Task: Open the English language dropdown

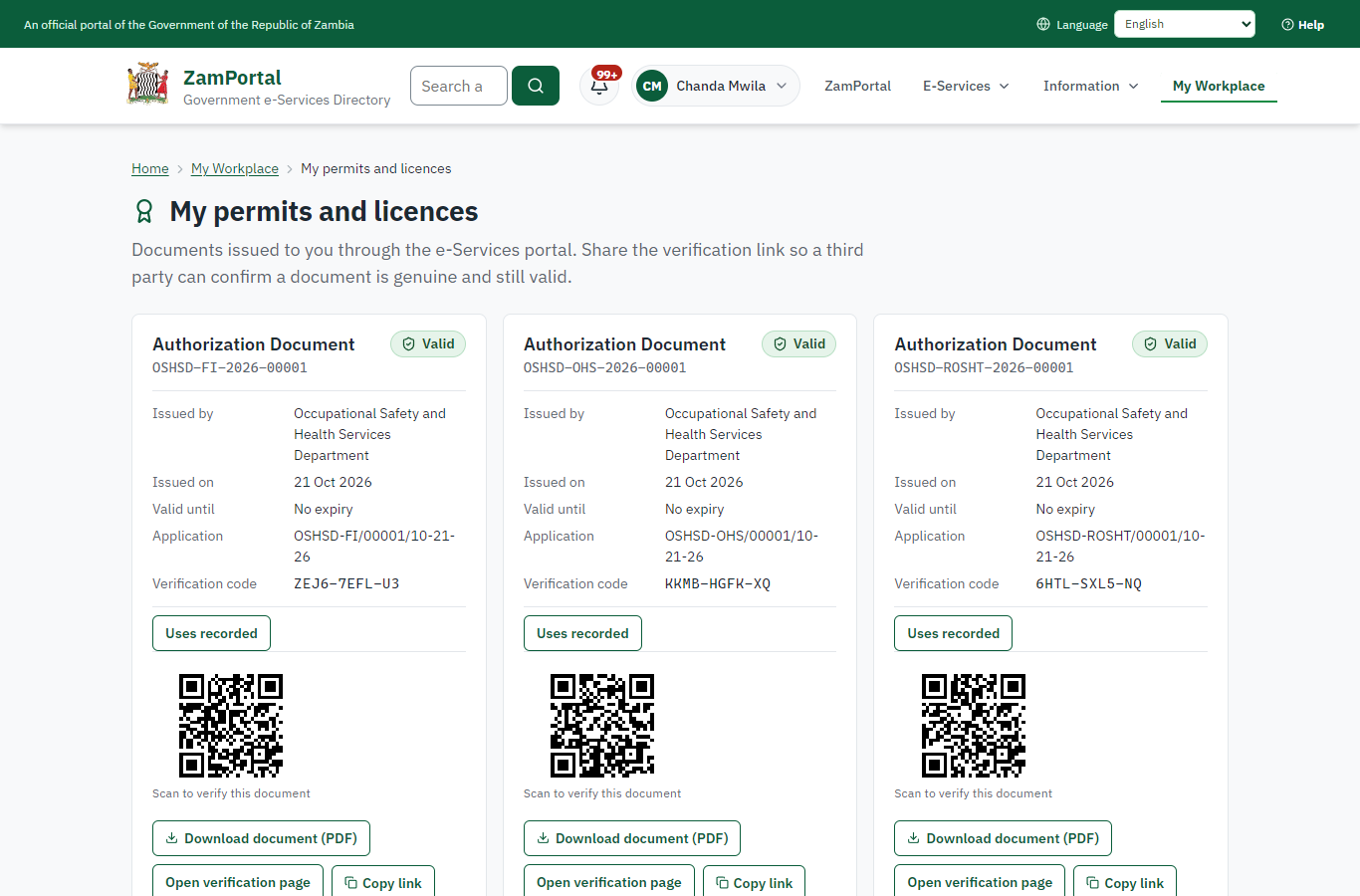Action: (x=1185, y=24)
